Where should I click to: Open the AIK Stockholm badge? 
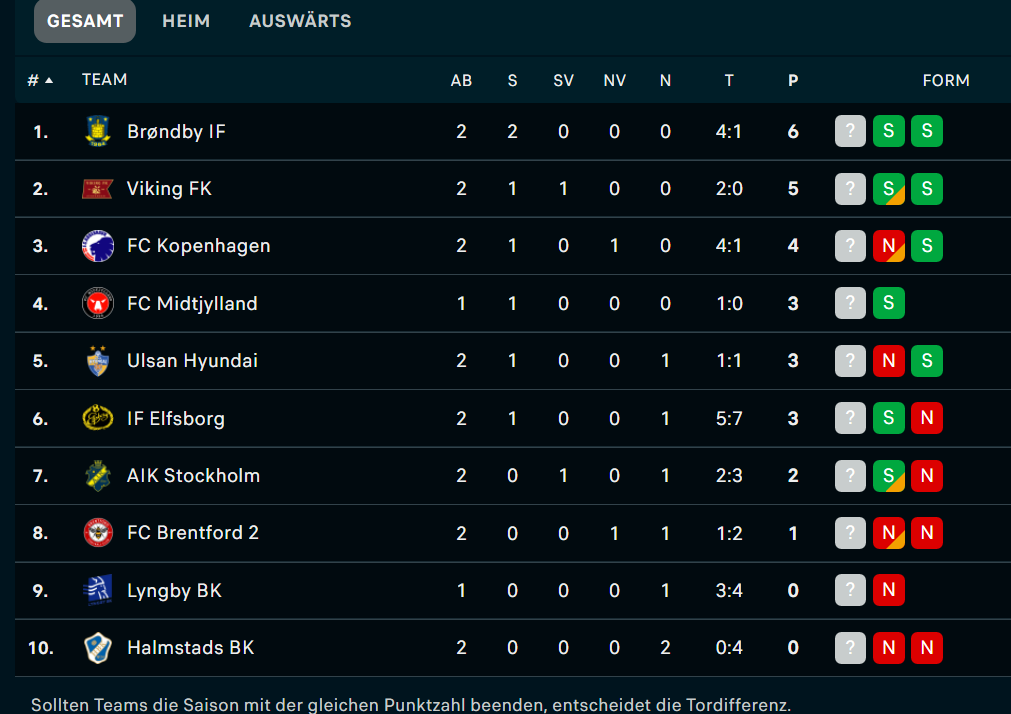(x=98, y=475)
